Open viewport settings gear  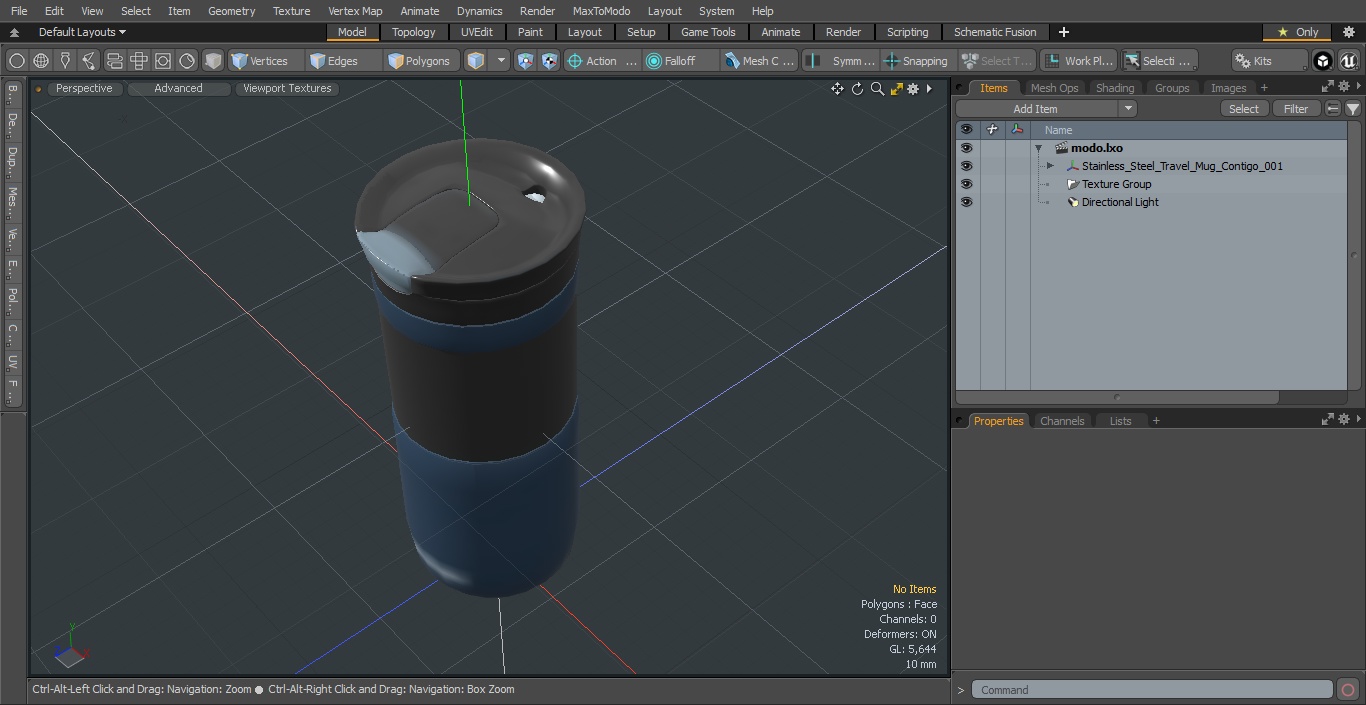[913, 89]
